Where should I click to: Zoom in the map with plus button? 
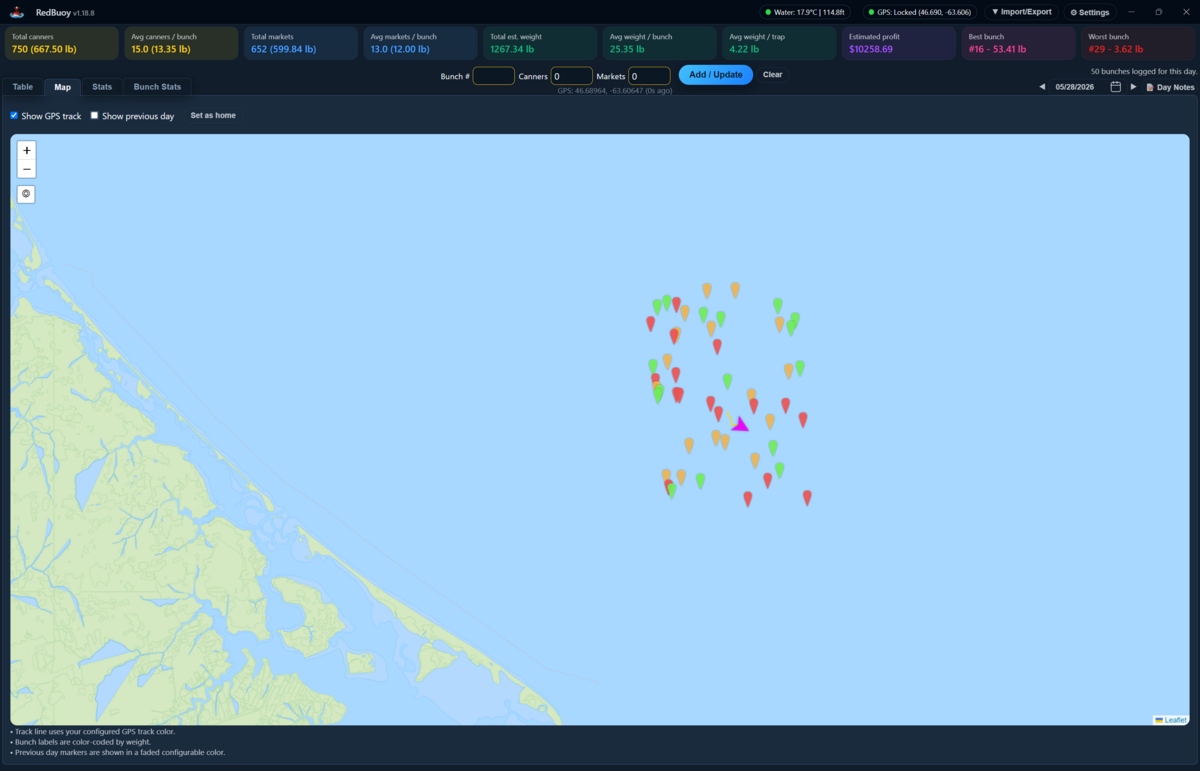(x=27, y=150)
